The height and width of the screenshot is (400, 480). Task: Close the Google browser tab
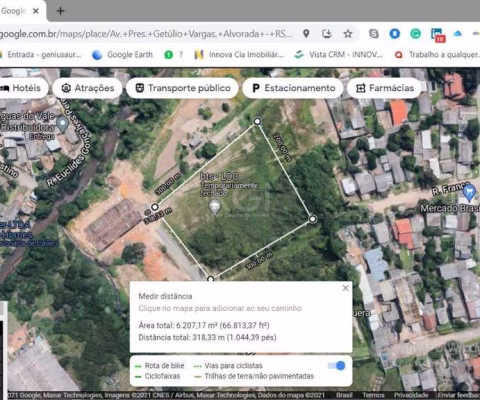36,11
